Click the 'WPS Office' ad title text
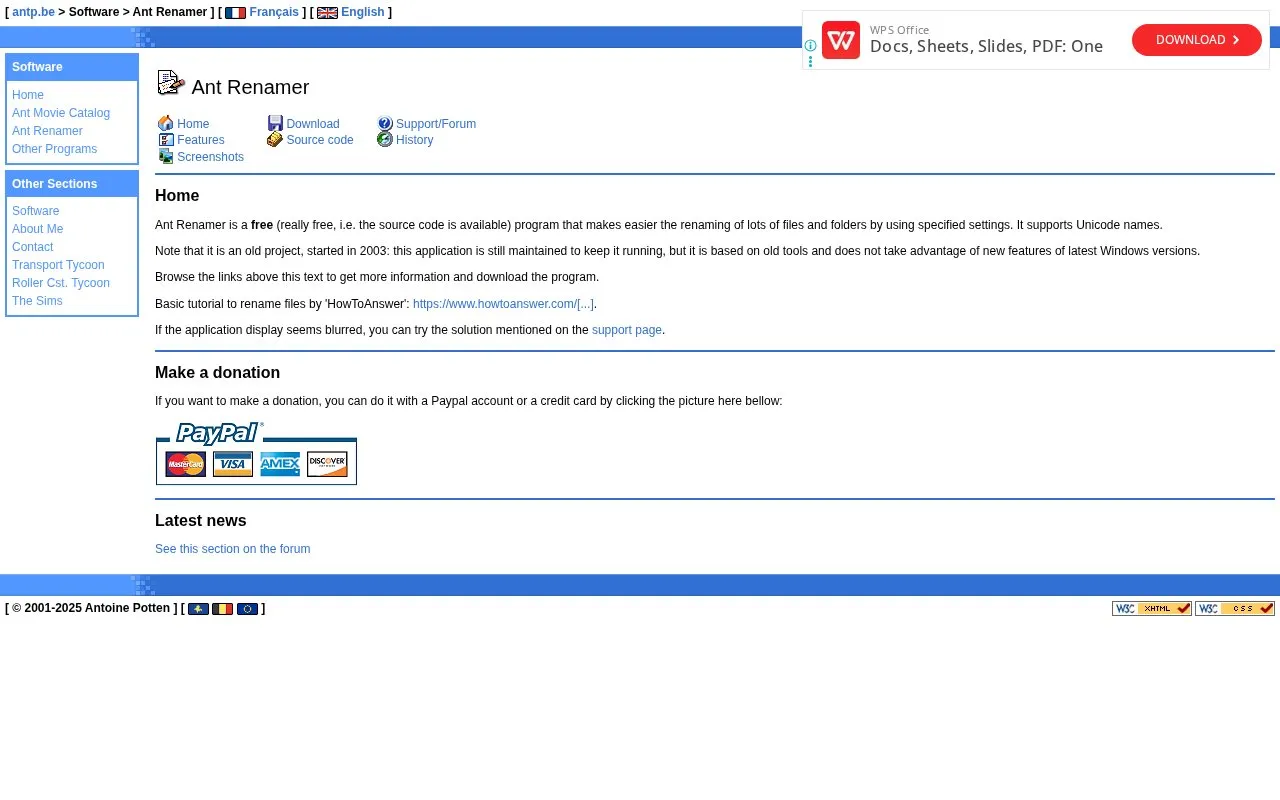1280x800 pixels. pos(899,30)
